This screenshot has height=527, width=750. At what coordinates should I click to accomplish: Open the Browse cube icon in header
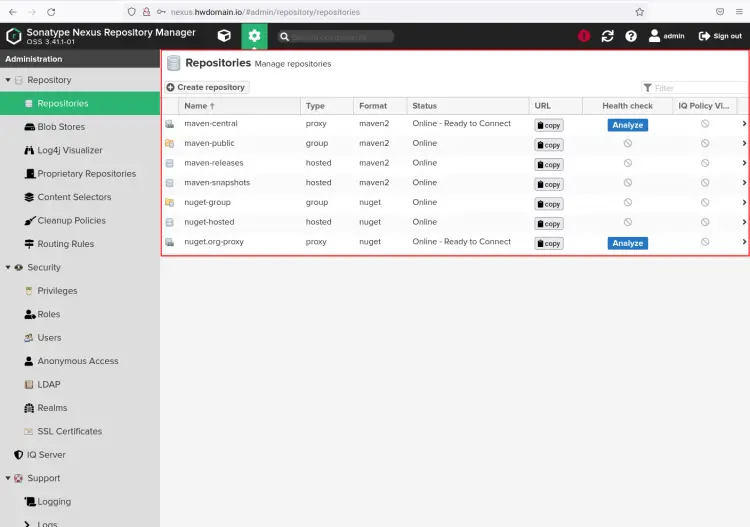224,36
